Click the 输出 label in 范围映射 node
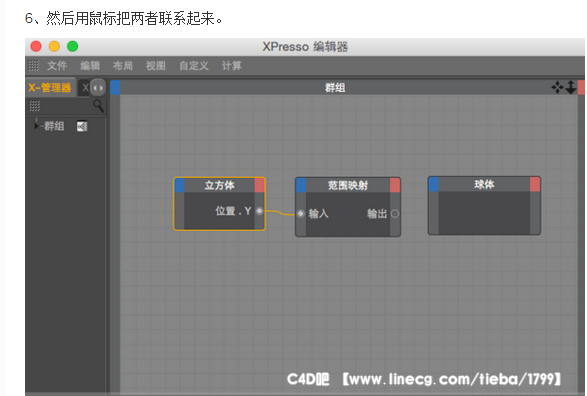 (377, 214)
